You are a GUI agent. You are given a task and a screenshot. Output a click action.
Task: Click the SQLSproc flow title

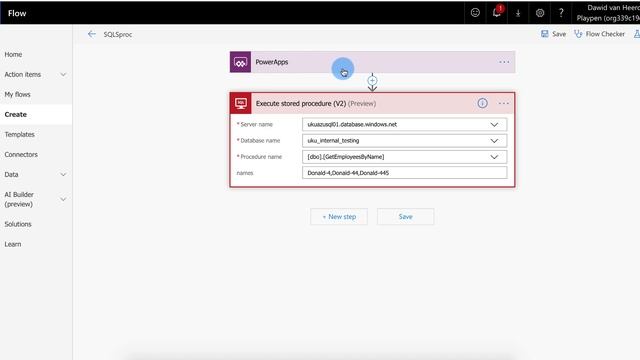point(118,35)
